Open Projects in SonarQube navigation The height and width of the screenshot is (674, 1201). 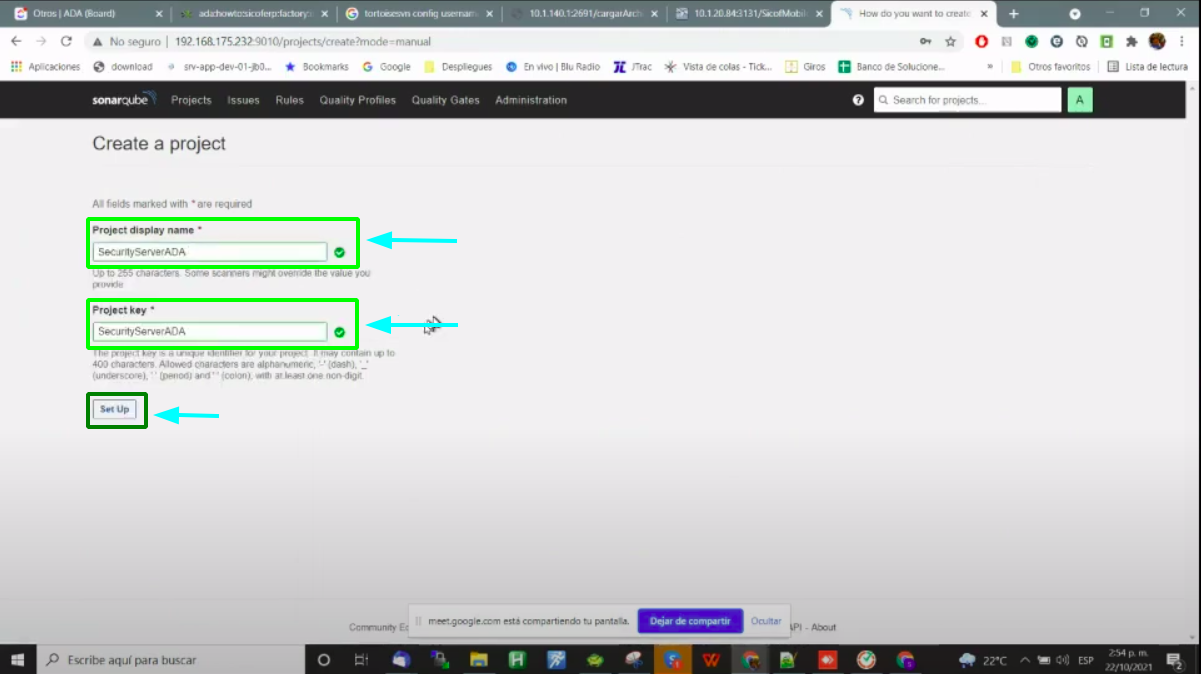point(191,100)
